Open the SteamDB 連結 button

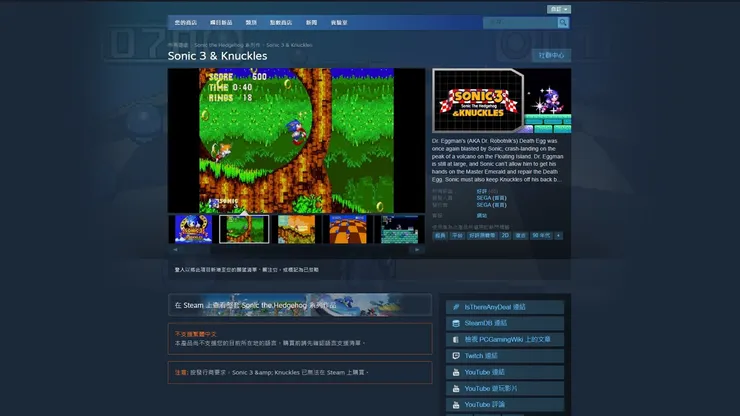tap(505, 323)
